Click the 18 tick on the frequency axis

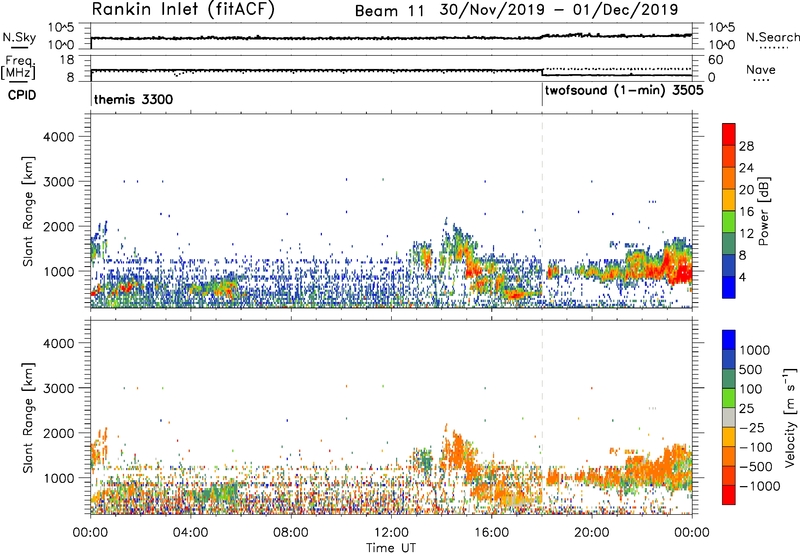point(67,59)
